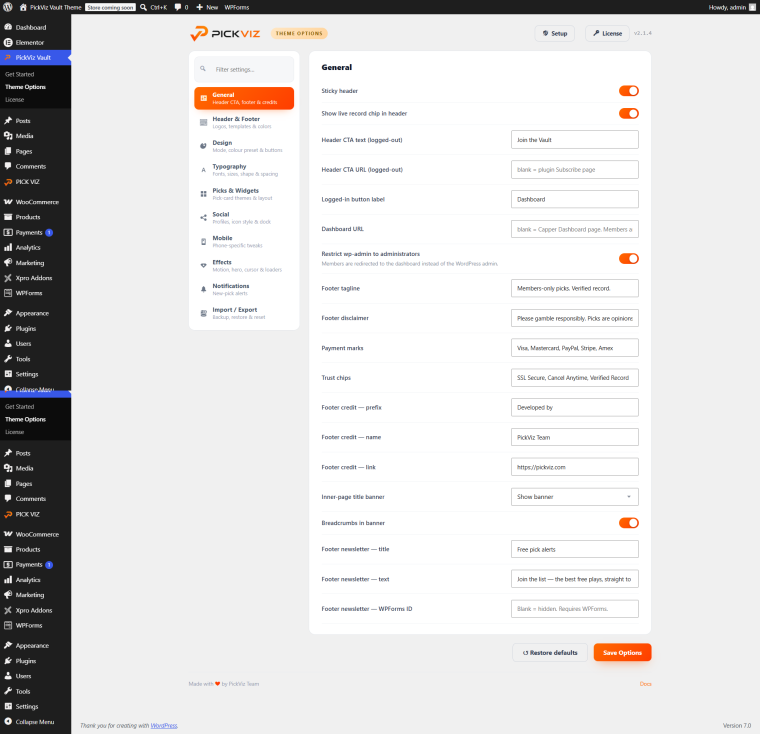Click the License button with key icon
760x734 pixels.
click(x=607, y=33)
